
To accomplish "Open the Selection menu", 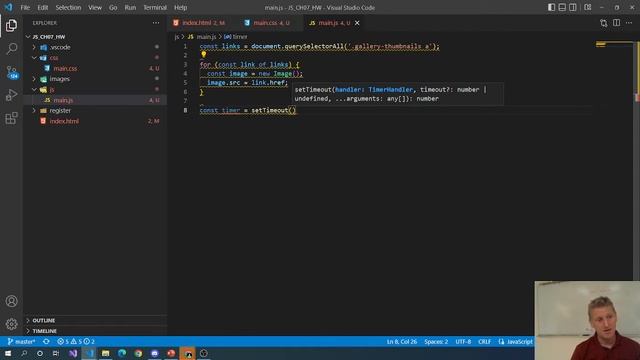I will pos(68,7).
